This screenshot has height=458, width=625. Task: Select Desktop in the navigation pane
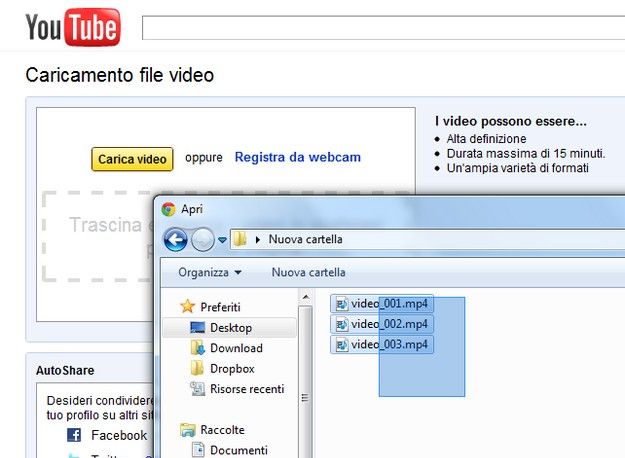pos(230,328)
